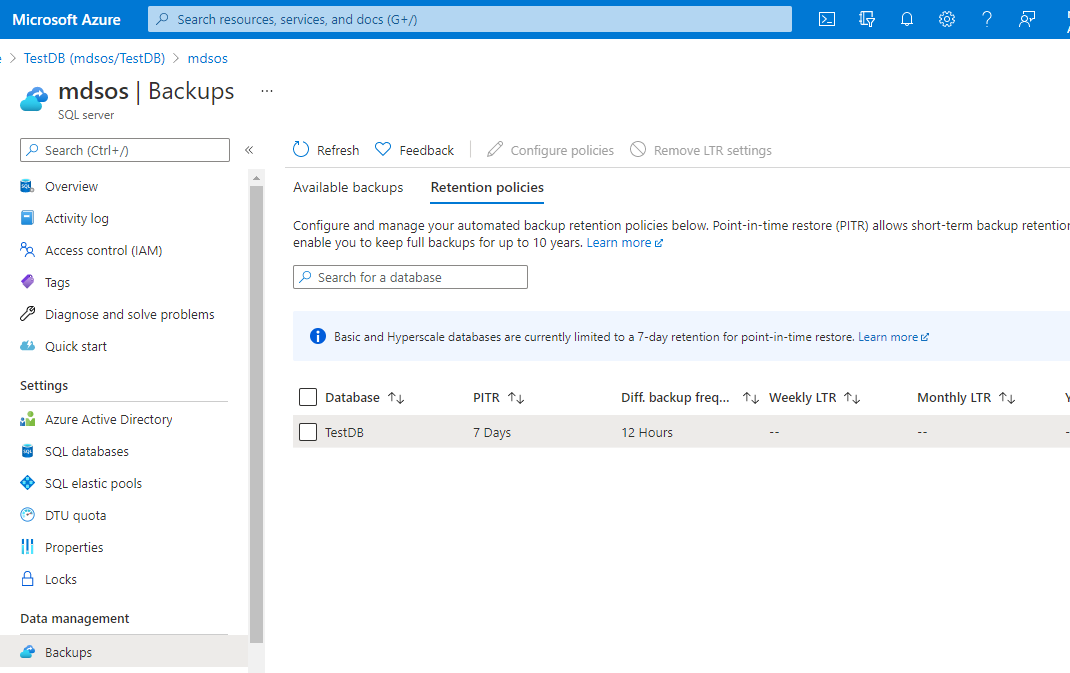This screenshot has width=1070, height=673.
Task: Collapse the left navigation menu chevron
Action: [249, 150]
